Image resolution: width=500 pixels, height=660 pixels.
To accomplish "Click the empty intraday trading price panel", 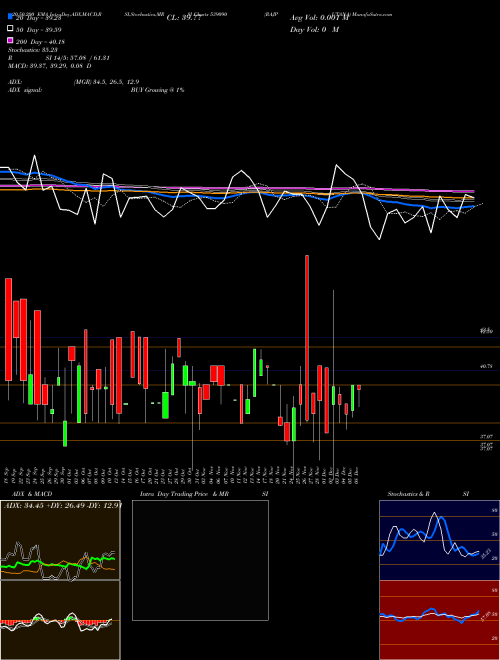I will (200, 560).
